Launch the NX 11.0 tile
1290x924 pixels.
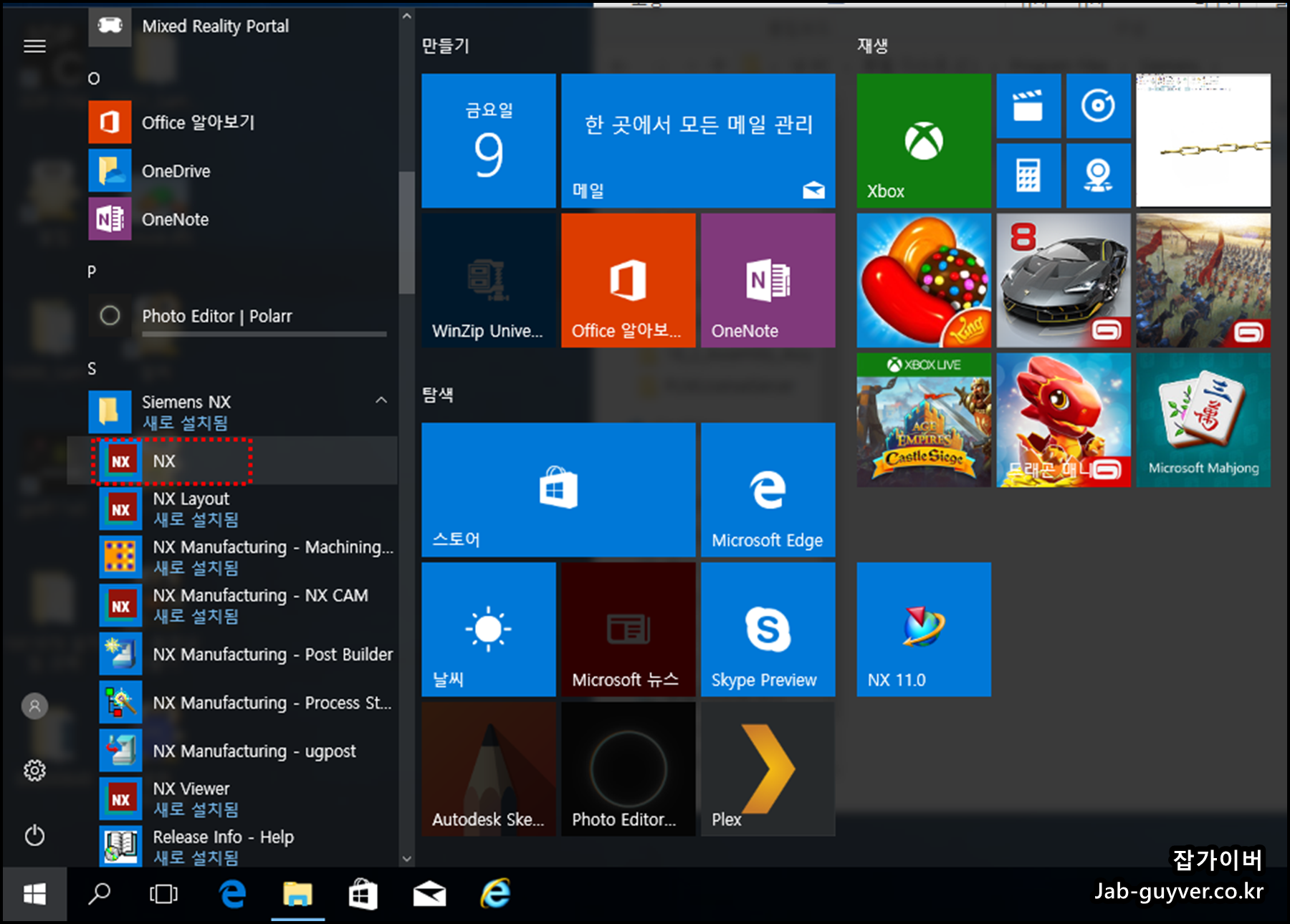(924, 630)
